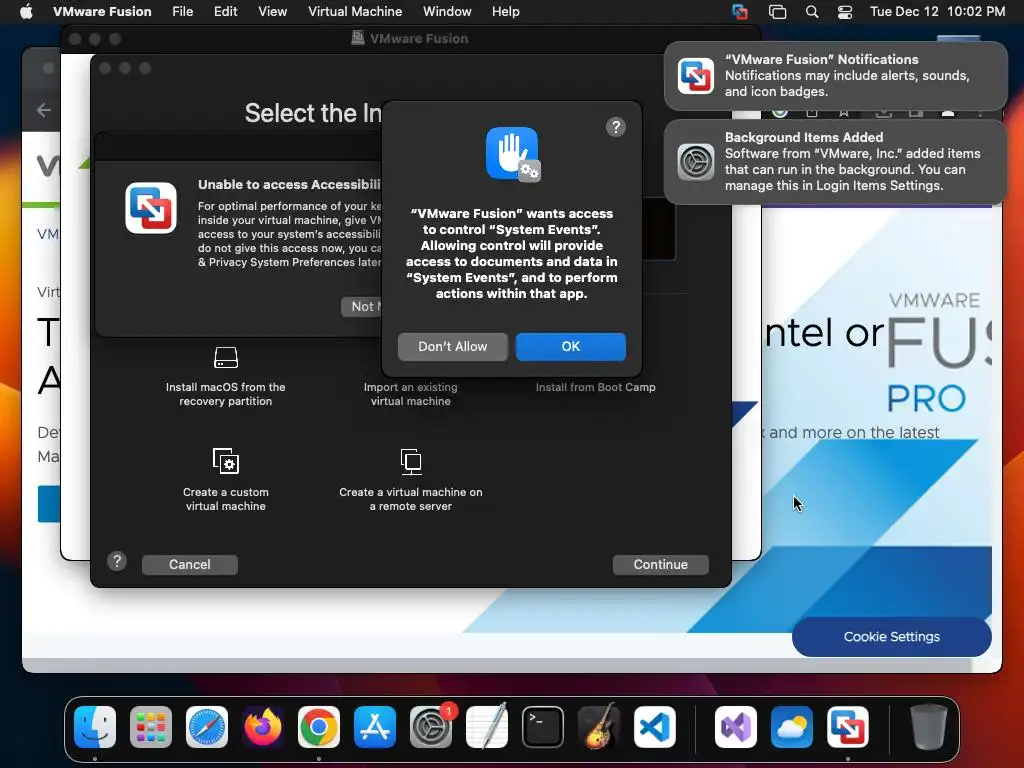1024x768 pixels.
Task: Click OK in the System Events permission dialog
Action: coord(570,346)
